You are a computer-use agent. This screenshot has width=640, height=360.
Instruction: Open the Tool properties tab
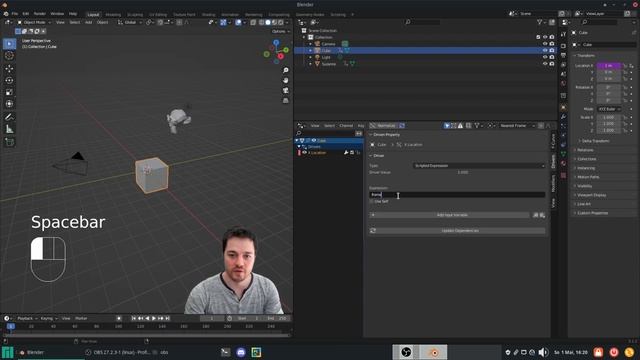563,34
